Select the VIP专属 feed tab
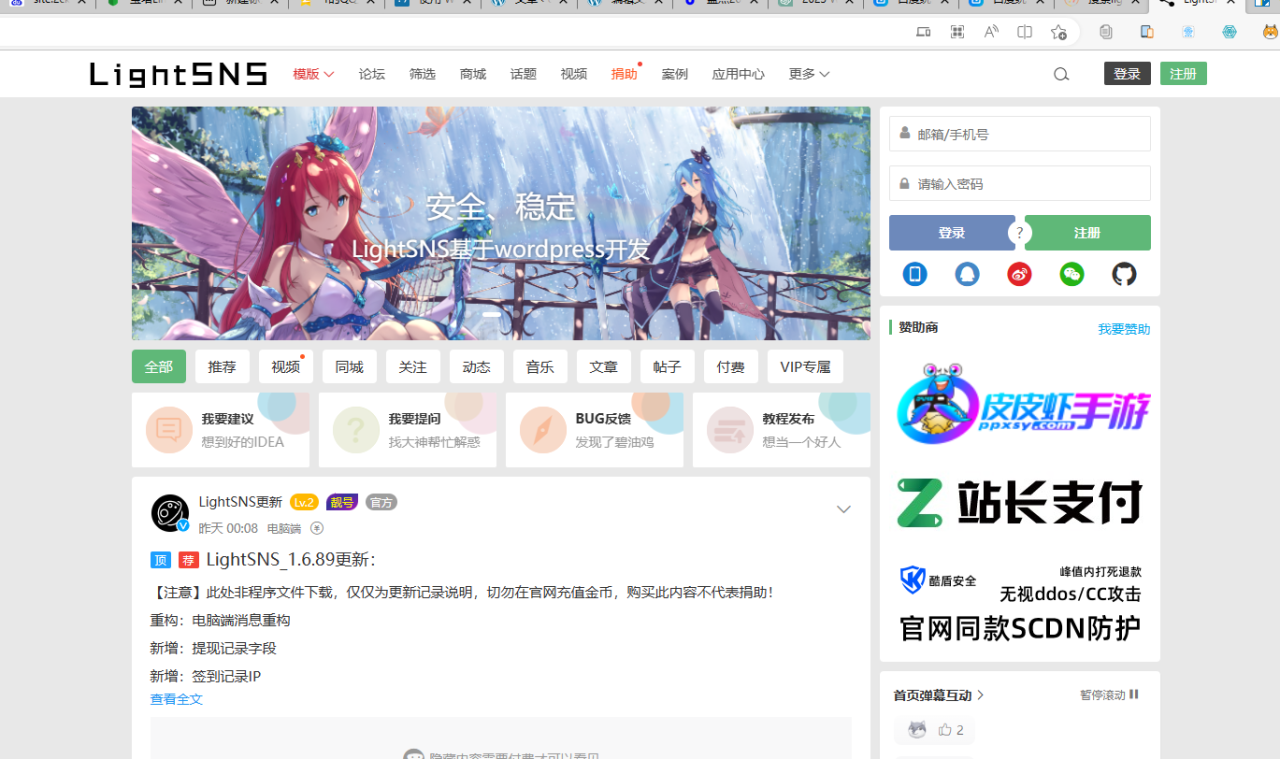1280x759 pixels. pyautogui.click(x=805, y=366)
